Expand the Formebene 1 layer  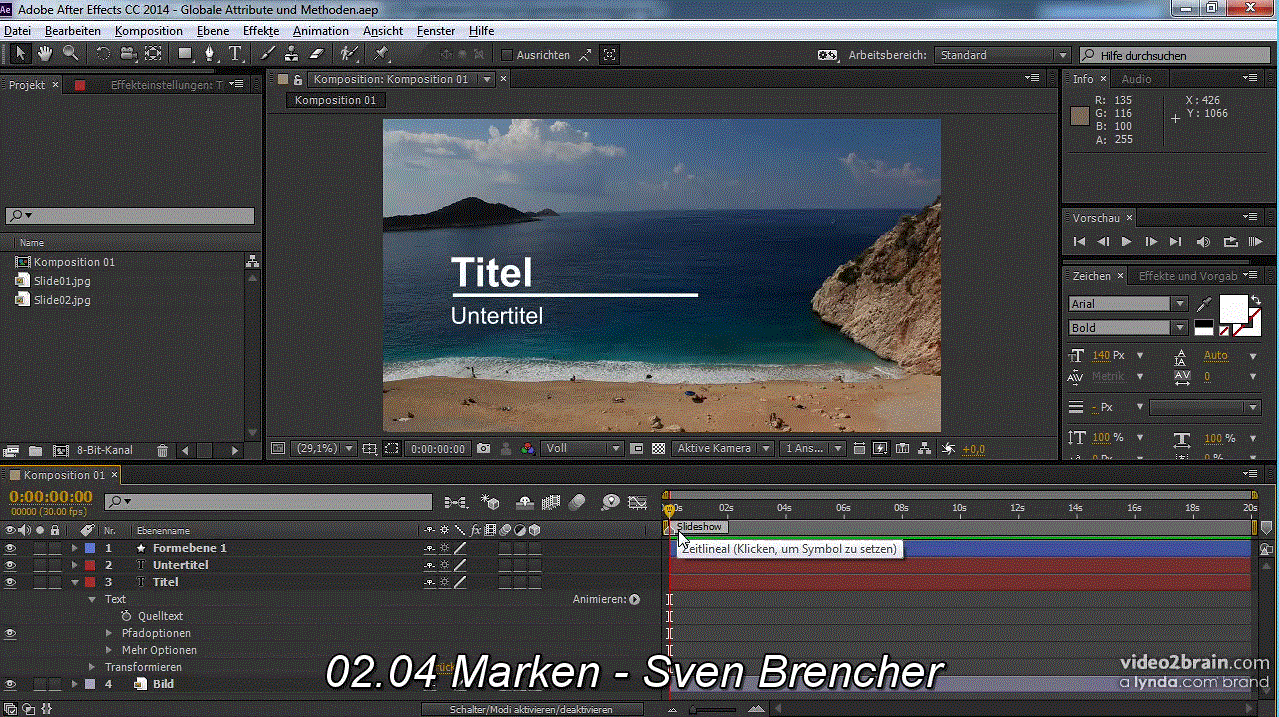click(74, 548)
